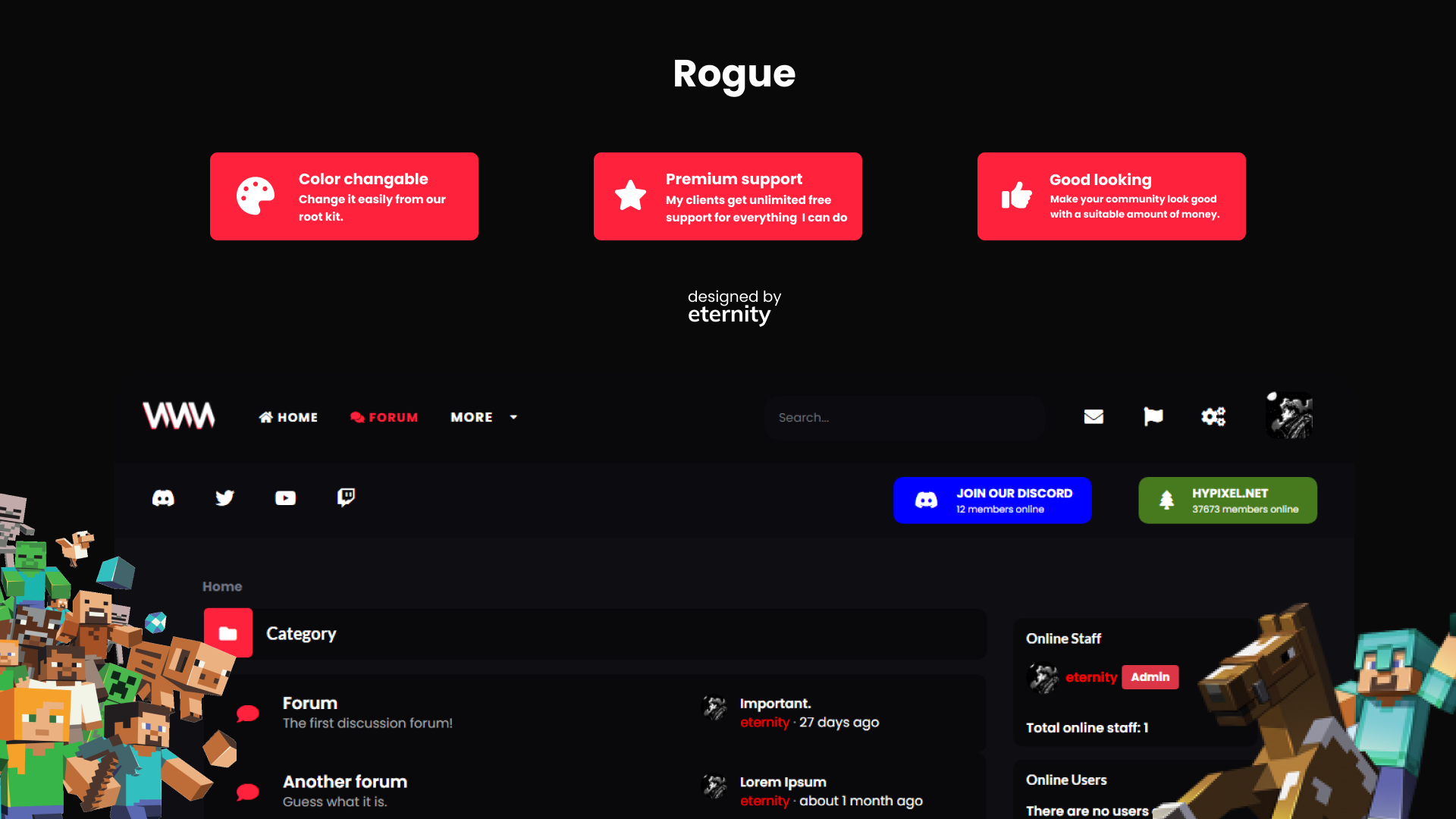Open the settings gear icon

(x=1213, y=416)
